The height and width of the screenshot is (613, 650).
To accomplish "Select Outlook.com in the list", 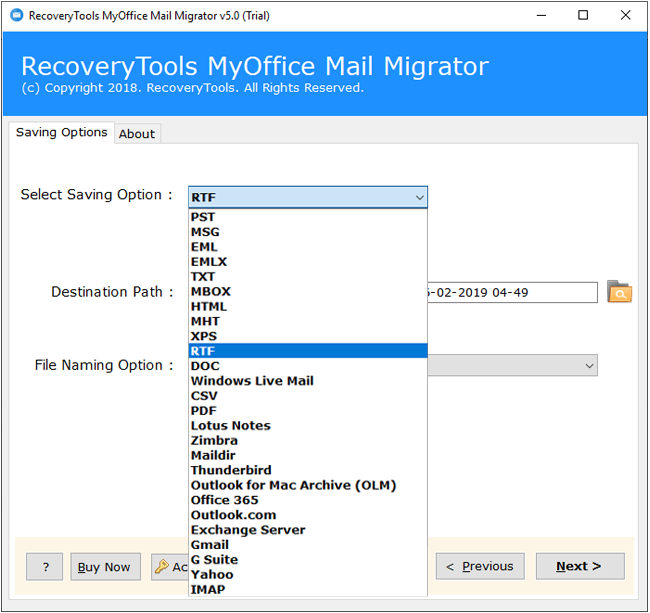I will [x=308, y=515].
